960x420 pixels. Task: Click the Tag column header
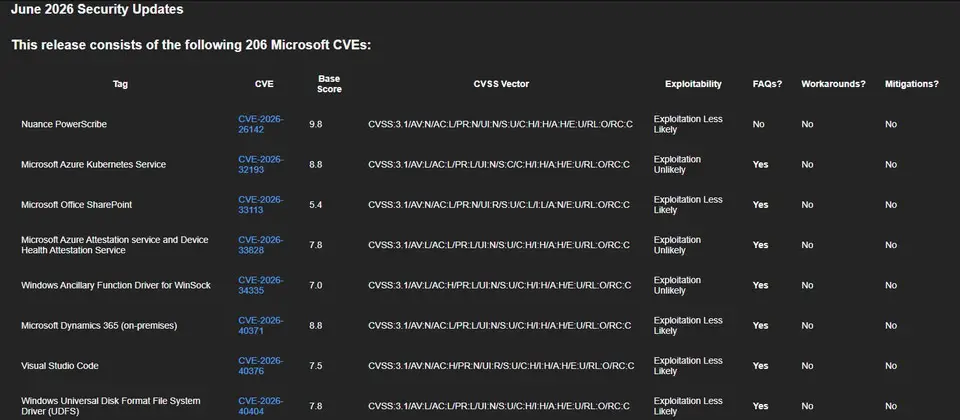[121, 84]
